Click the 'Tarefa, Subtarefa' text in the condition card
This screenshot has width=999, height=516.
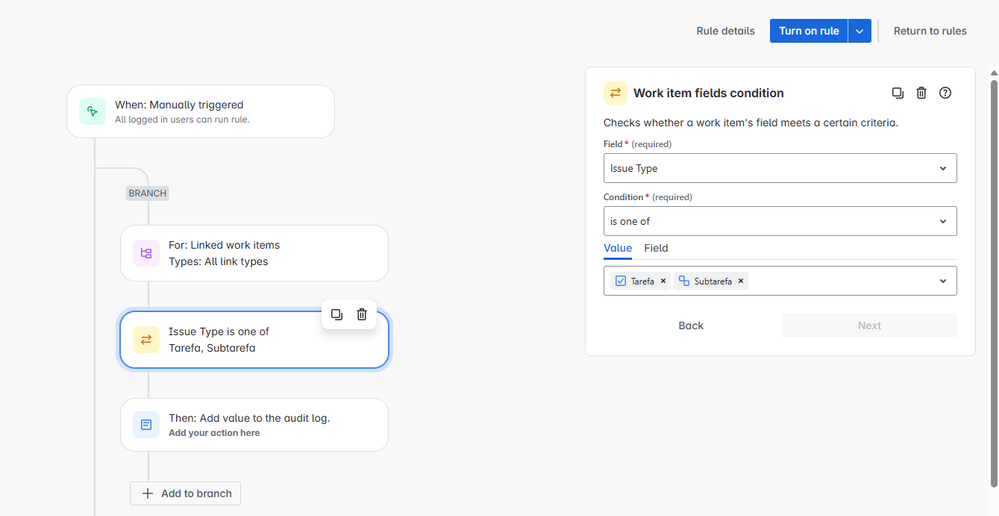click(212, 348)
